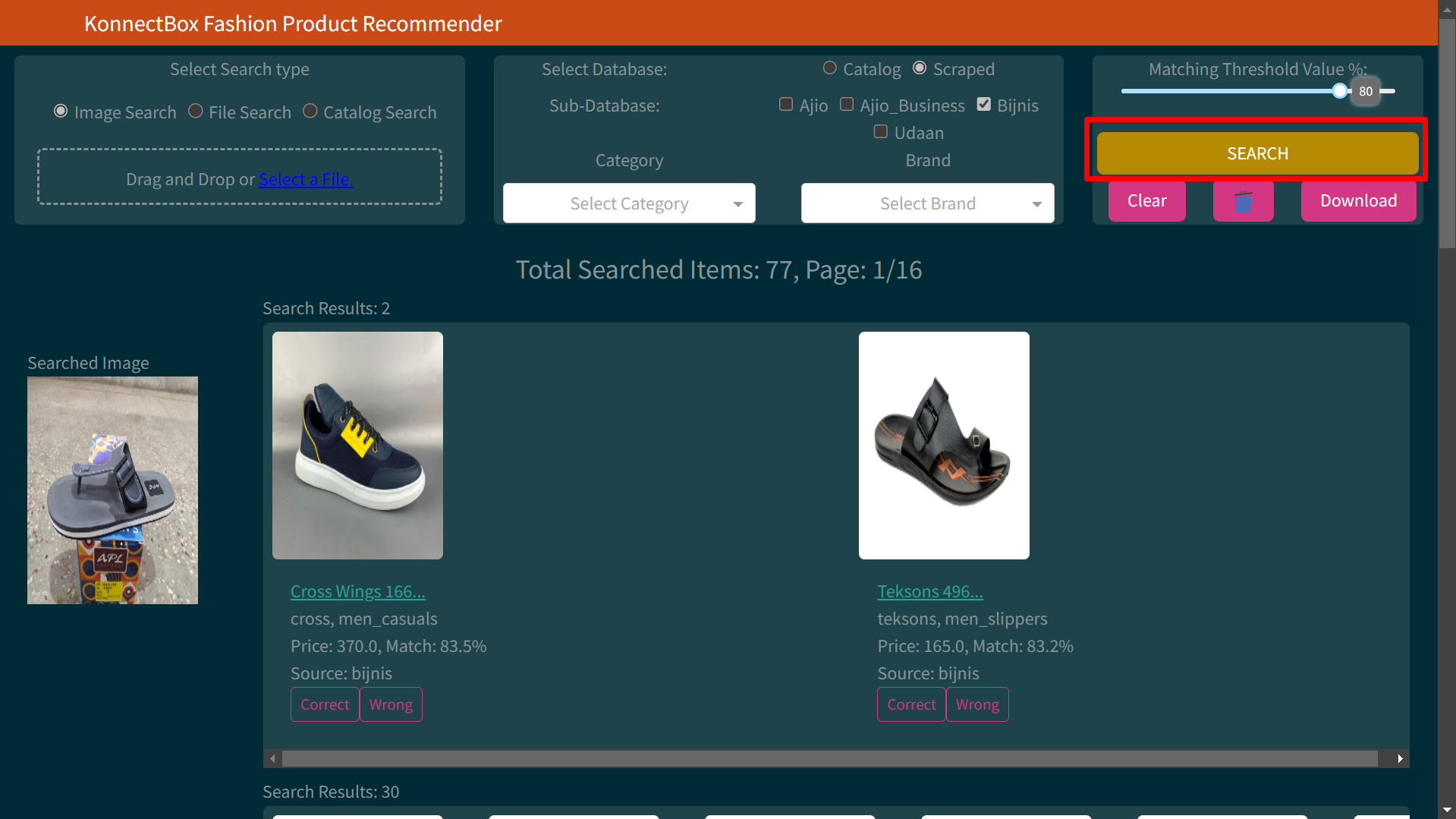Choose the Catalog database option
Screen dimensions: 1456x819
click(x=830, y=68)
